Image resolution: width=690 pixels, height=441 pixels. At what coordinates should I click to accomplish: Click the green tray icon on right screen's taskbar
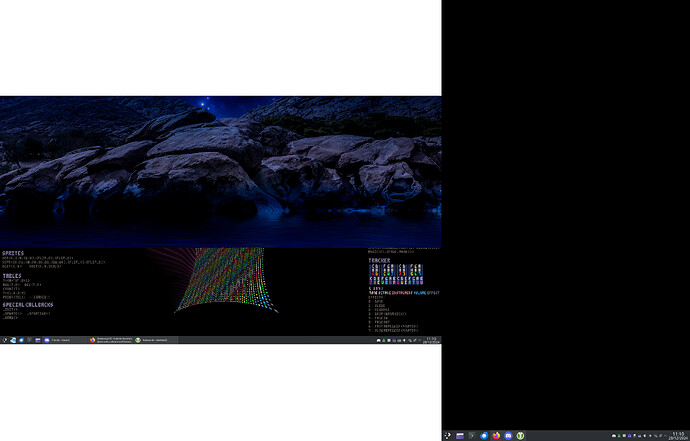point(619,436)
